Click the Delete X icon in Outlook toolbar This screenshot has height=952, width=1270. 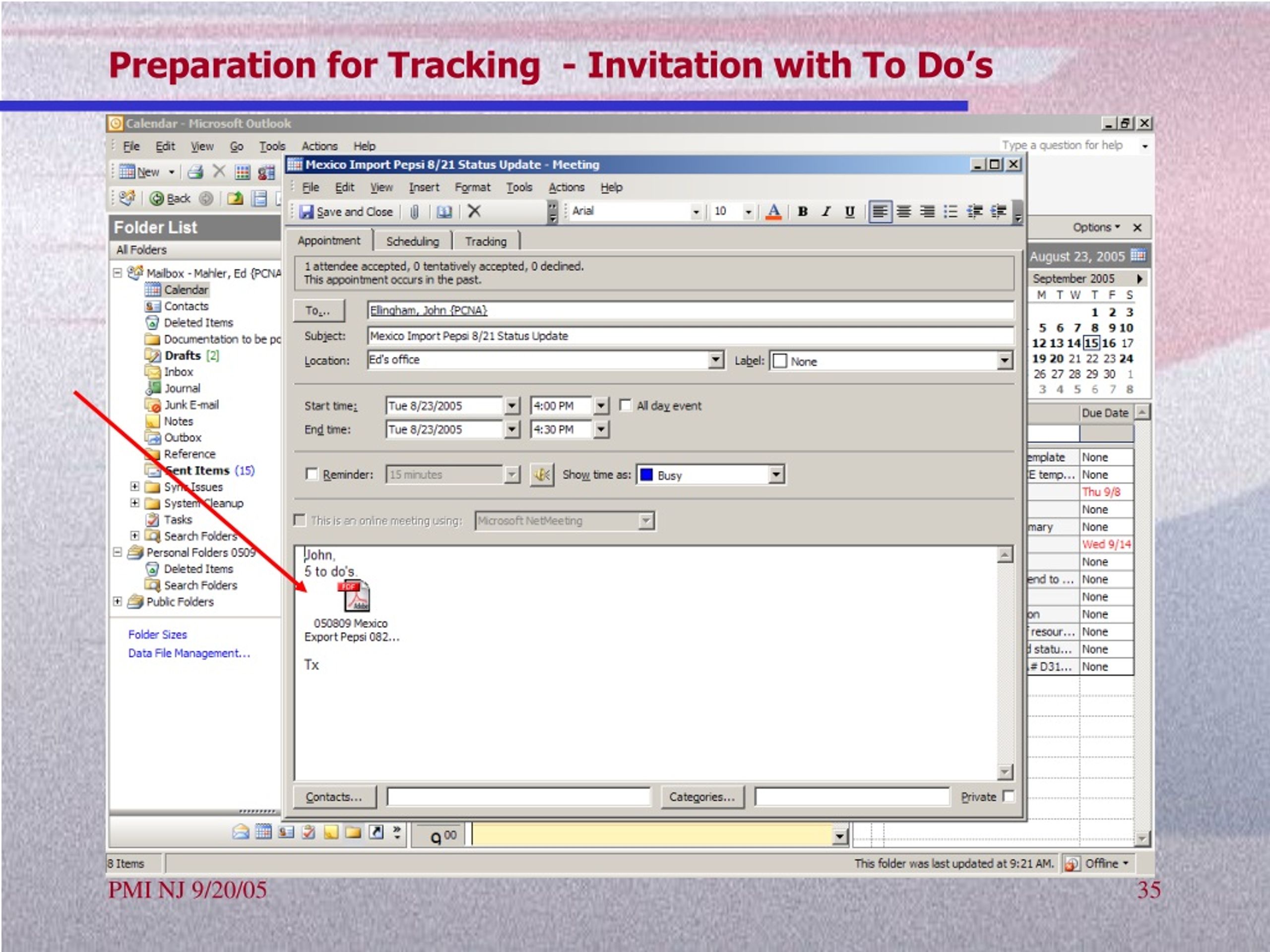pyautogui.click(x=219, y=171)
